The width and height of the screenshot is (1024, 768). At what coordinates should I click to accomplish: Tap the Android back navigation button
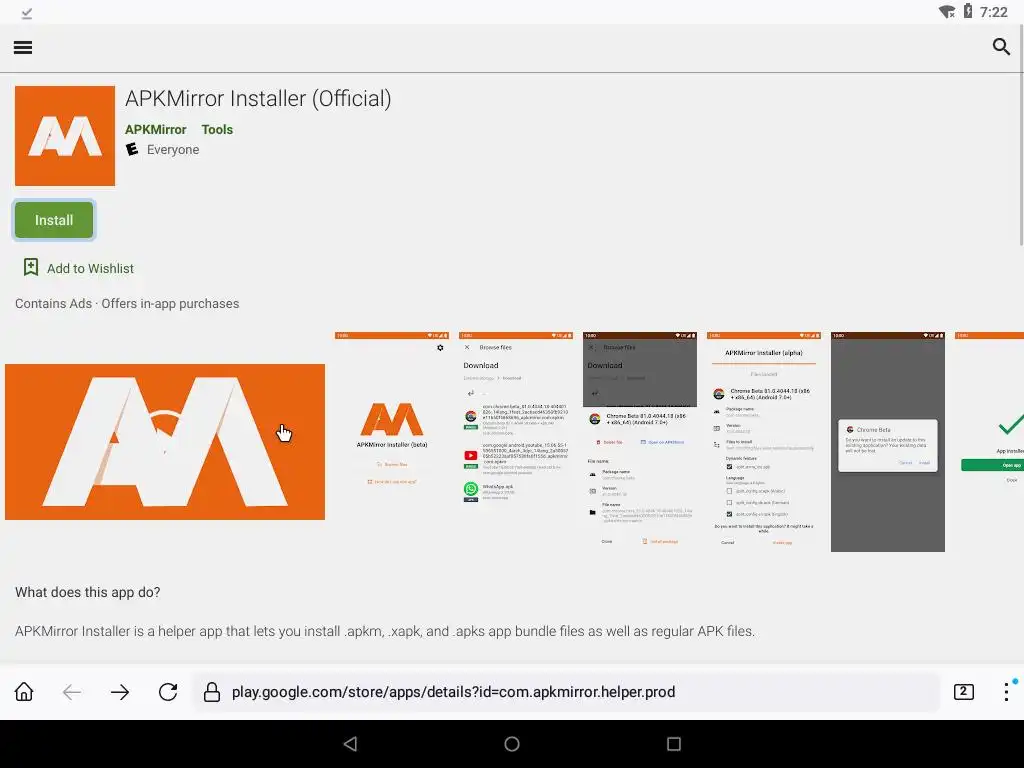(351, 744)
